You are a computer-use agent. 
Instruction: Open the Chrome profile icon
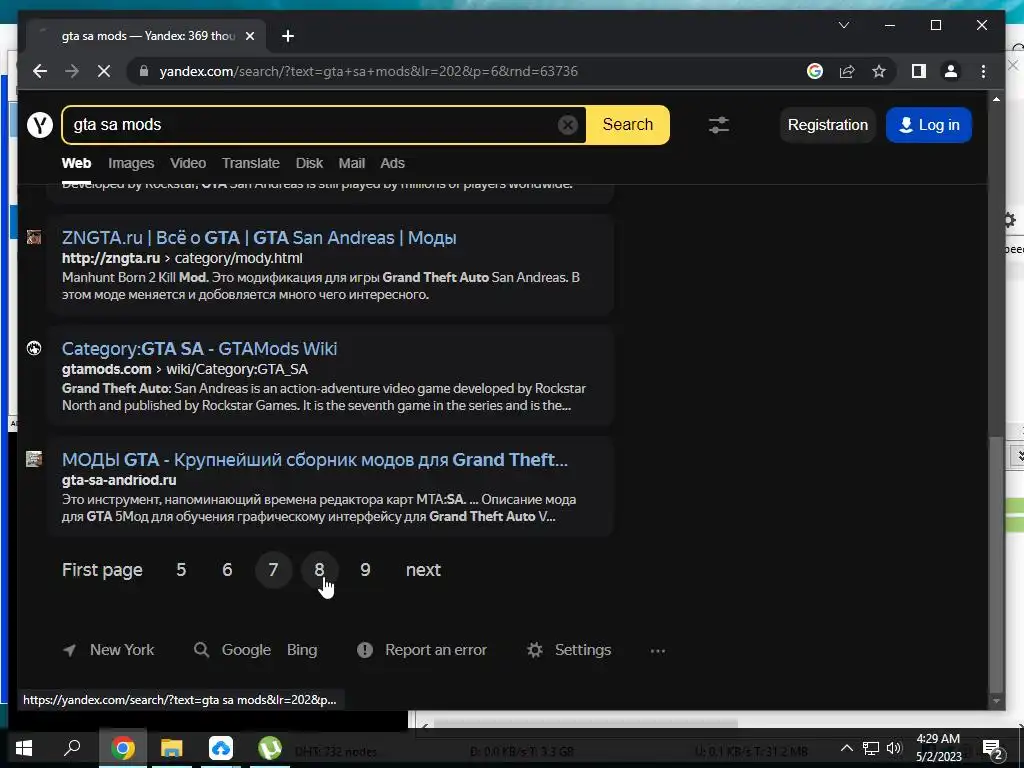click(x=951, y=71)
